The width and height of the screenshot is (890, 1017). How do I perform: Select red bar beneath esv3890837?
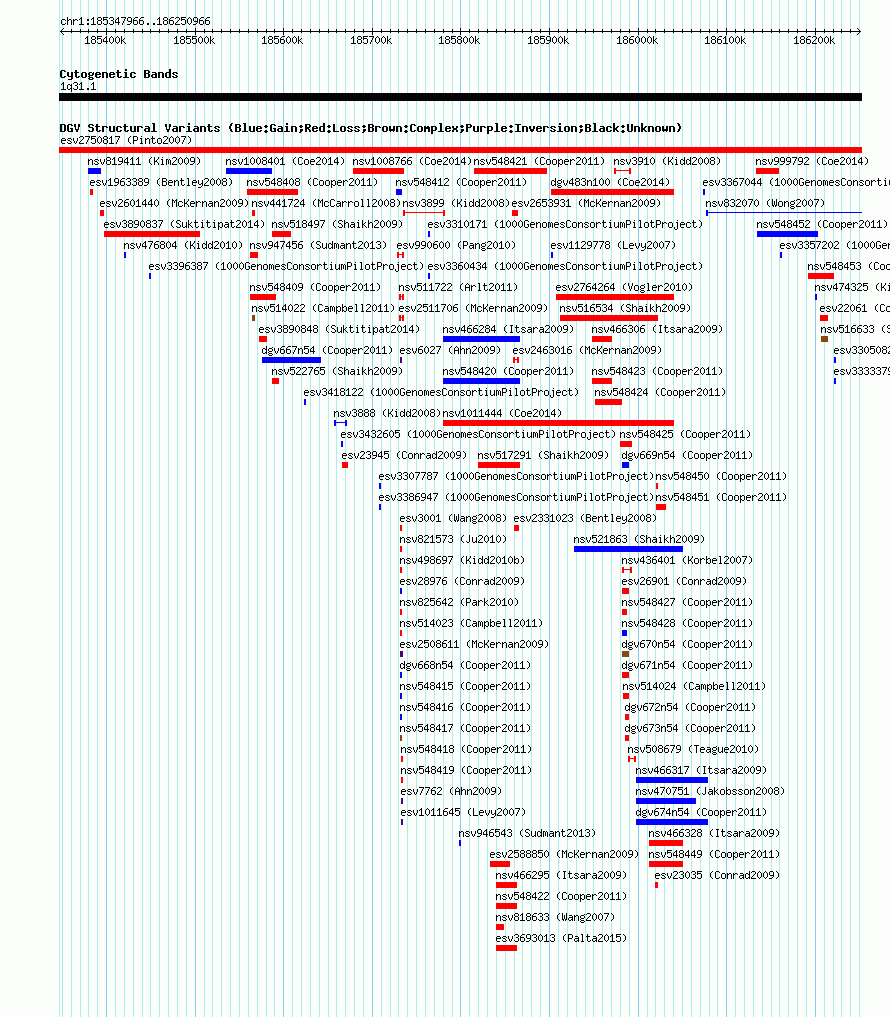(152, 234)
